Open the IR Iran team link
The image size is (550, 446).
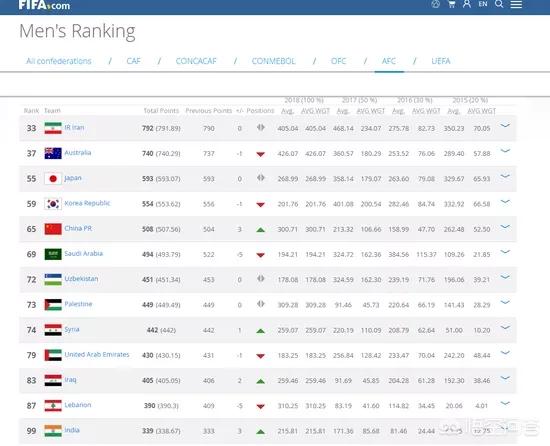tap(74, 127)
